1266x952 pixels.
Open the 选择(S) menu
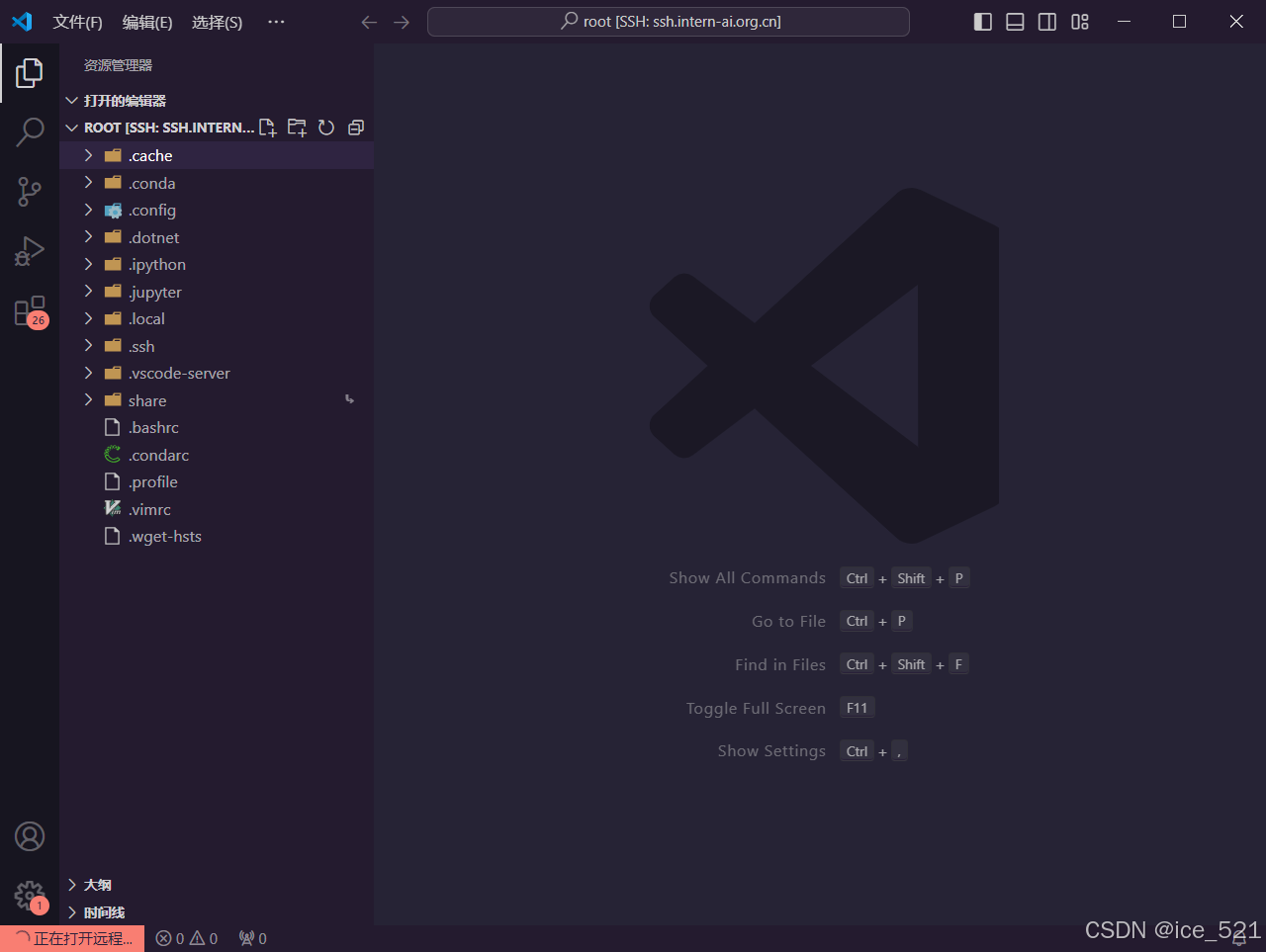217,22
